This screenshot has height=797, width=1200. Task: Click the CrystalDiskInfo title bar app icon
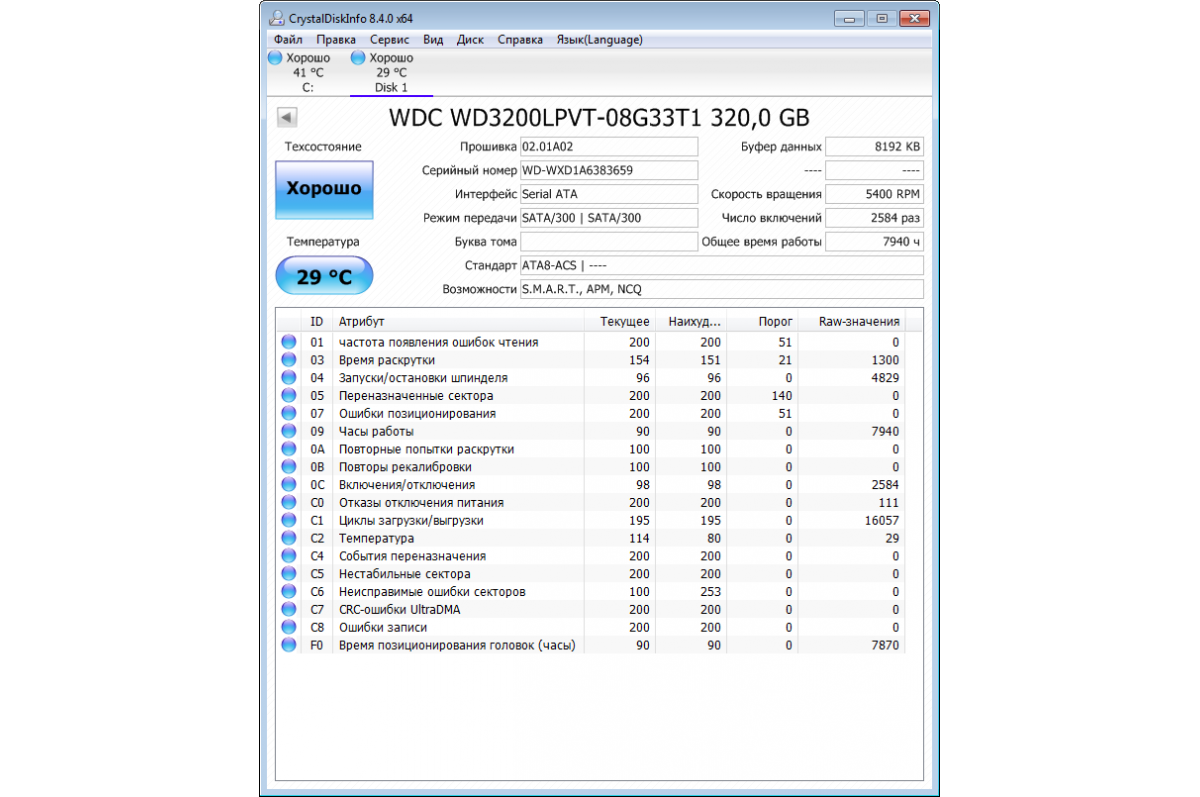tap(276, 18)
